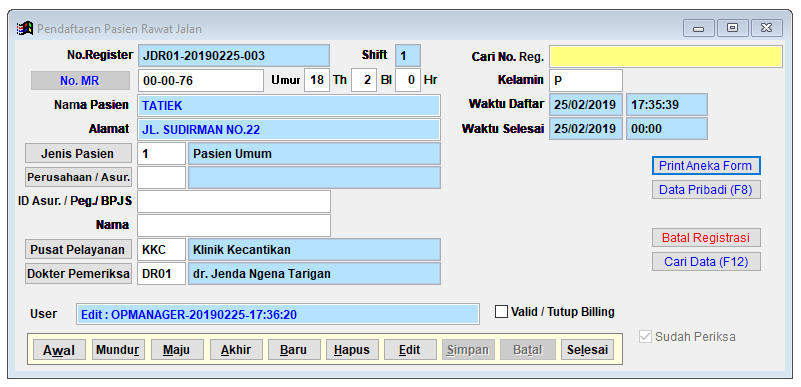The image size is (801, 387).
Task: Click the Edit button
Action: coord(410,350)
